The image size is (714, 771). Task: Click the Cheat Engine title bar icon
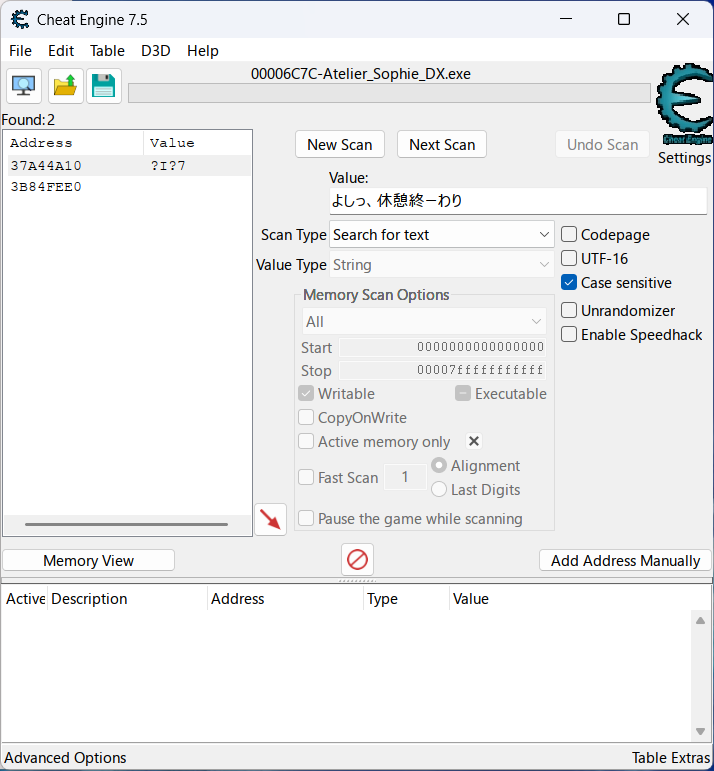(x=19, y=19)
